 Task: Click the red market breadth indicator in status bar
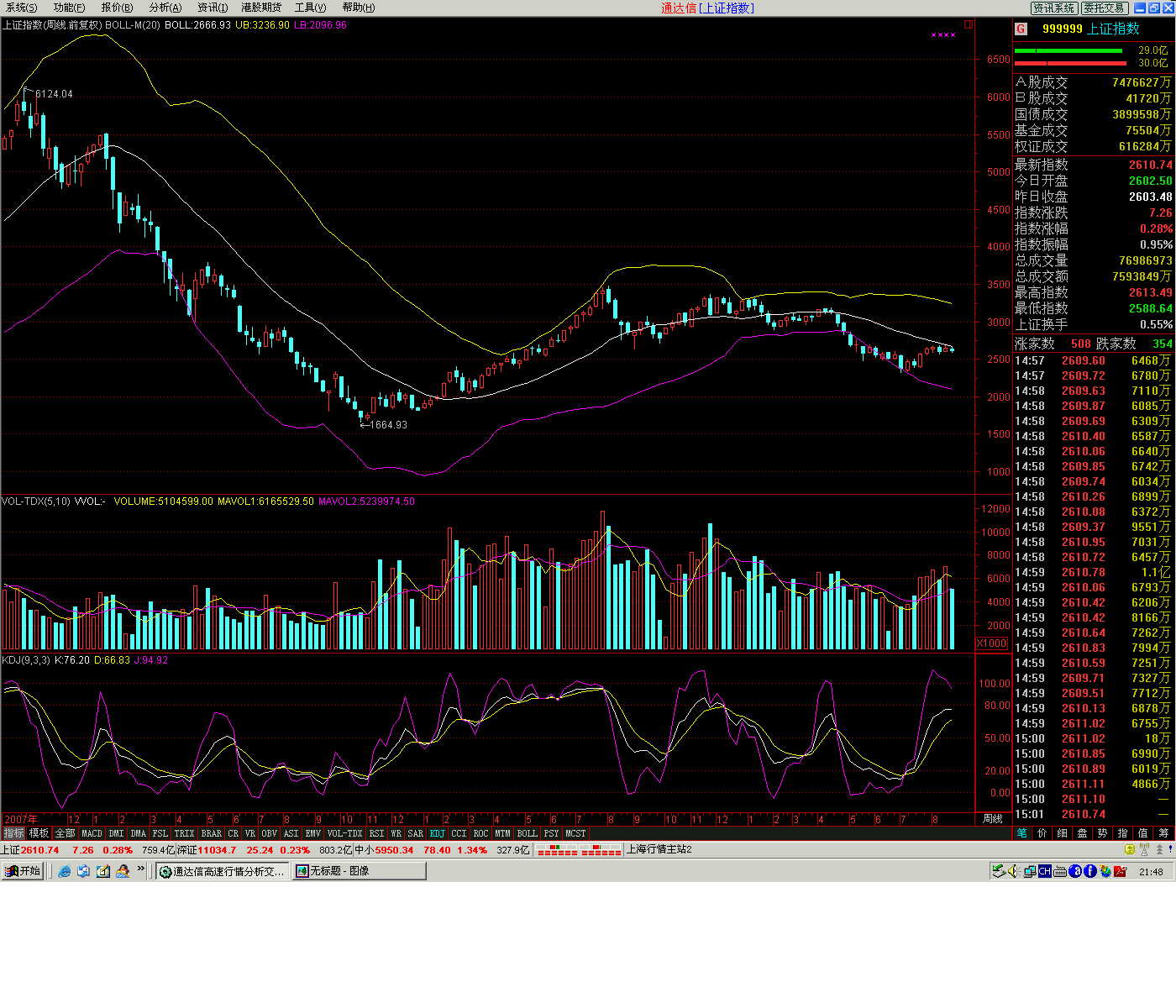[580, 850]
